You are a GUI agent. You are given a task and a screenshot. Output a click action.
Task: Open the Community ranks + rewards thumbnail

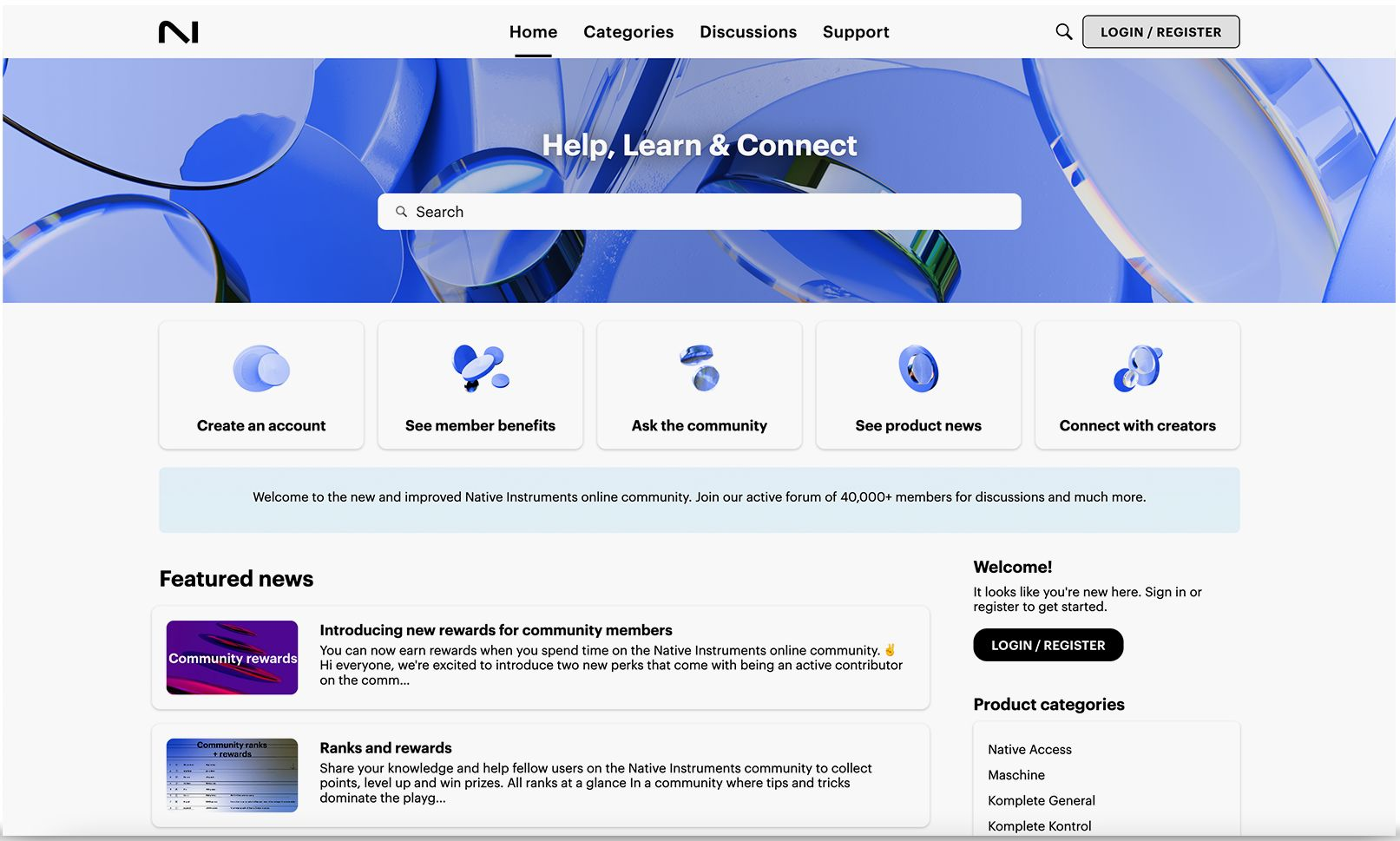point(232,775)
